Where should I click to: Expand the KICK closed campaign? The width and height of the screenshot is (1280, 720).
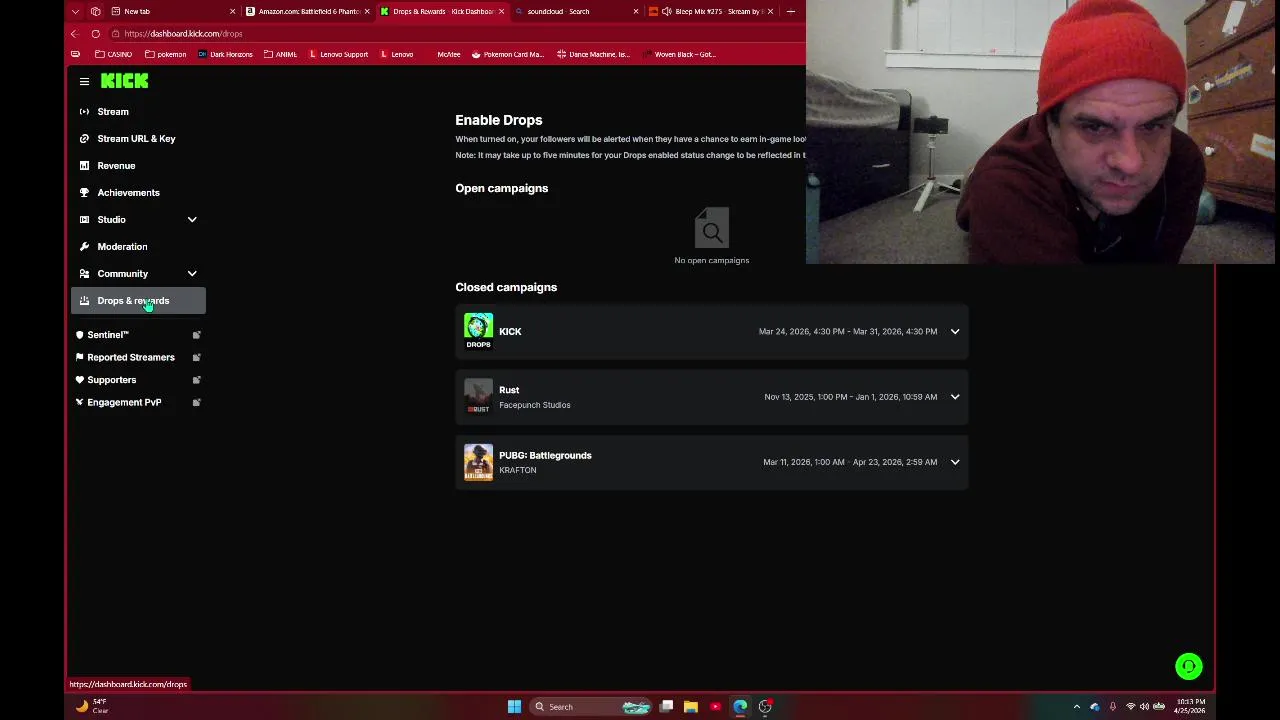point(955,332)
